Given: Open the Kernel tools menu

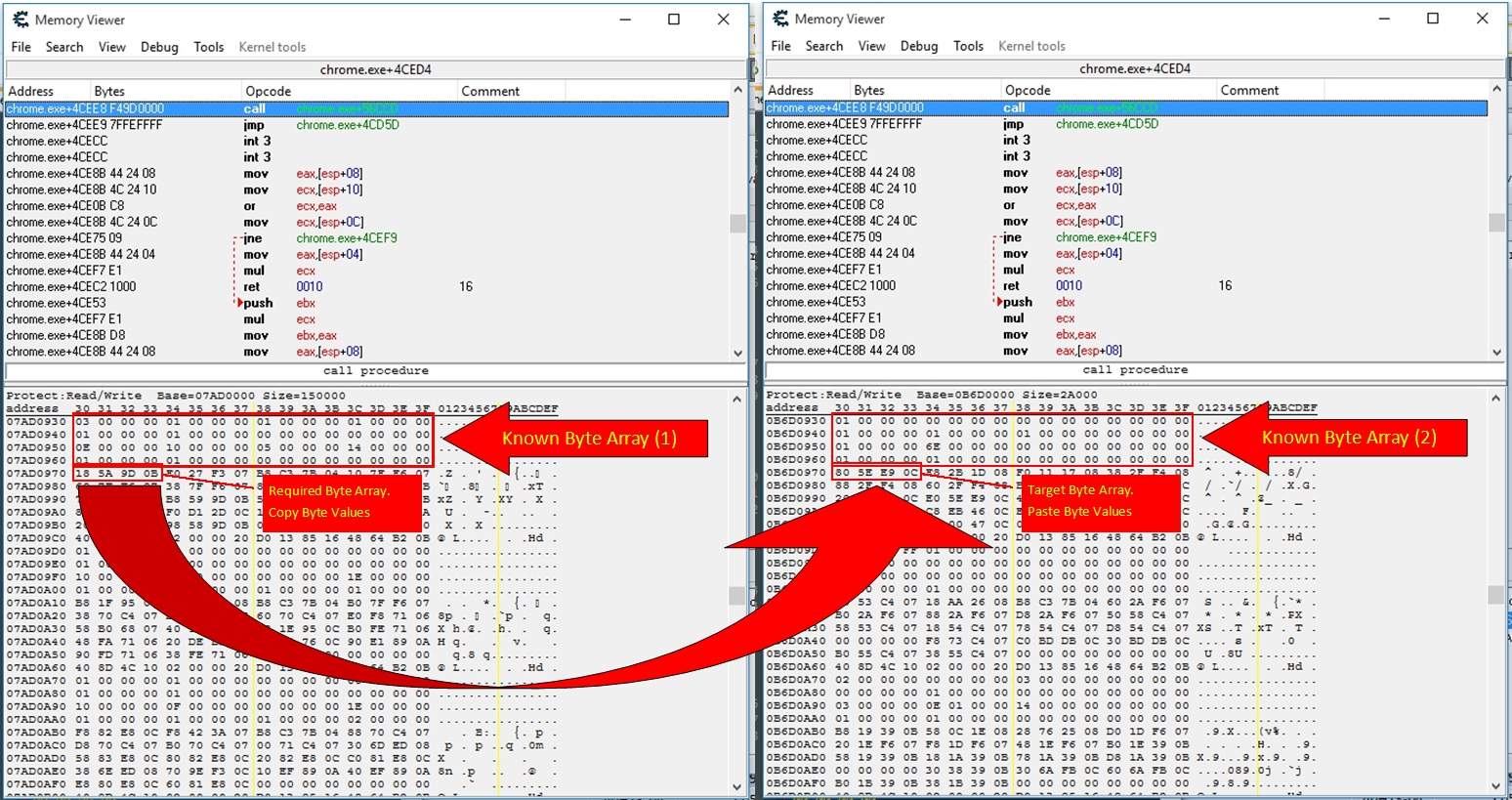Looking at the screenshot, I should click(273, 46).
